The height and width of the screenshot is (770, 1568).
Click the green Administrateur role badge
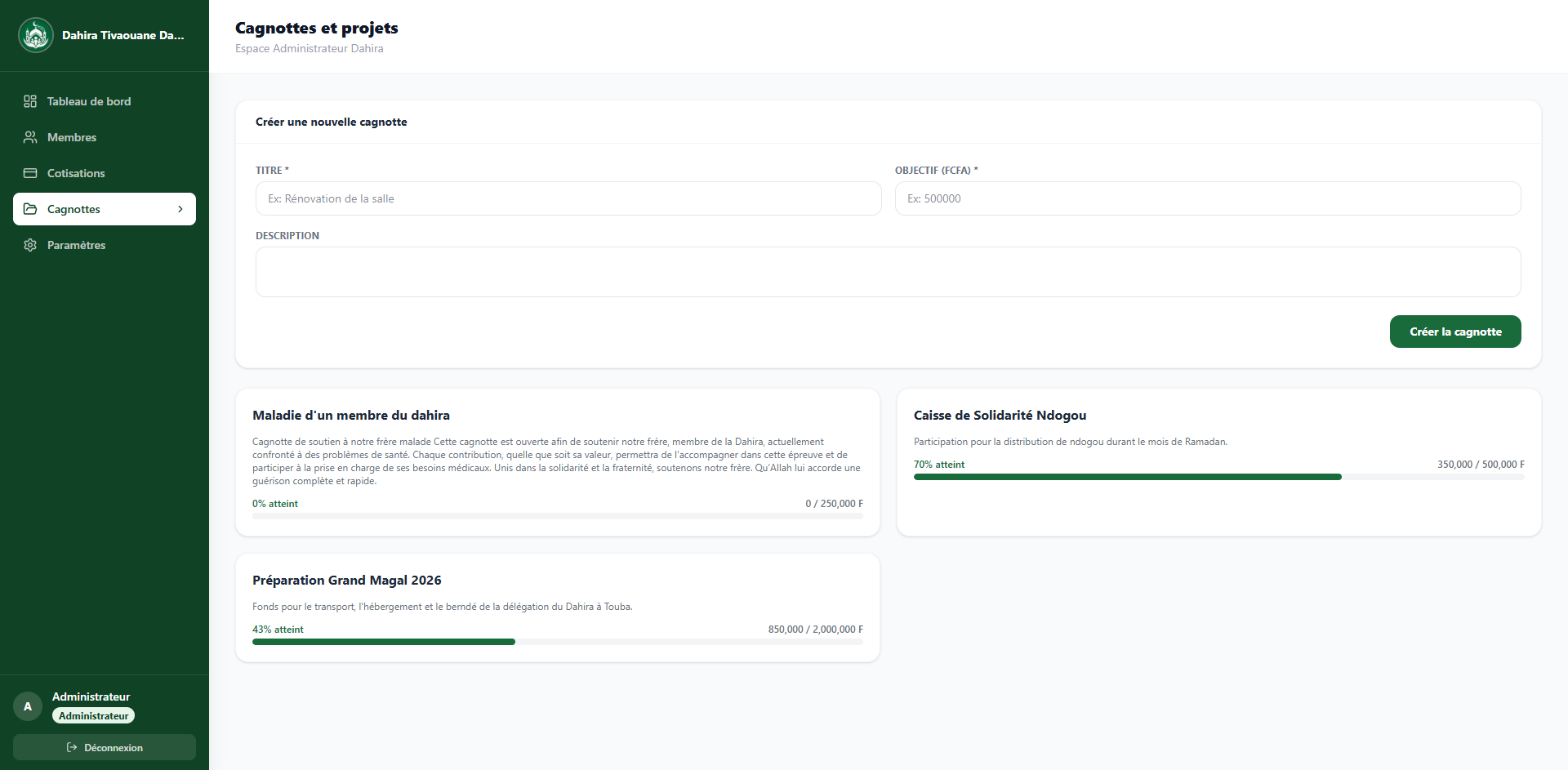pos(93,715)
